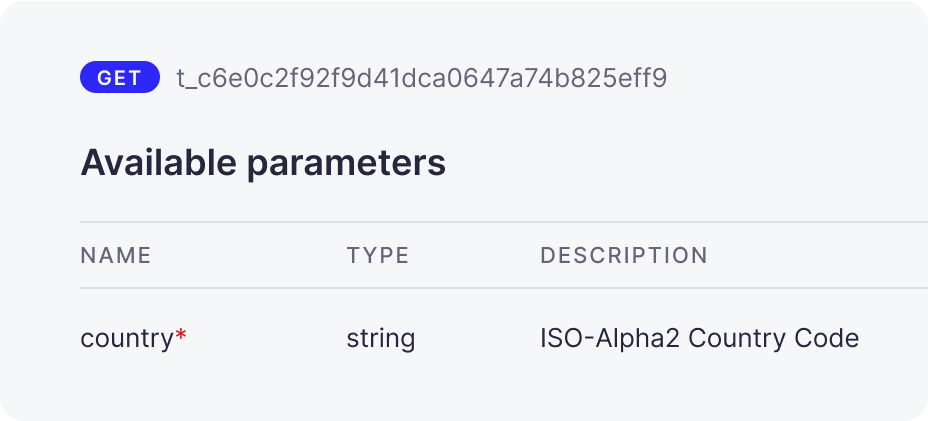Select the endpoint ID t_c6e0c2f92f9d41dca0647a74b825eff9
This screenshot has width=928, height=421.
click(422, 78)
